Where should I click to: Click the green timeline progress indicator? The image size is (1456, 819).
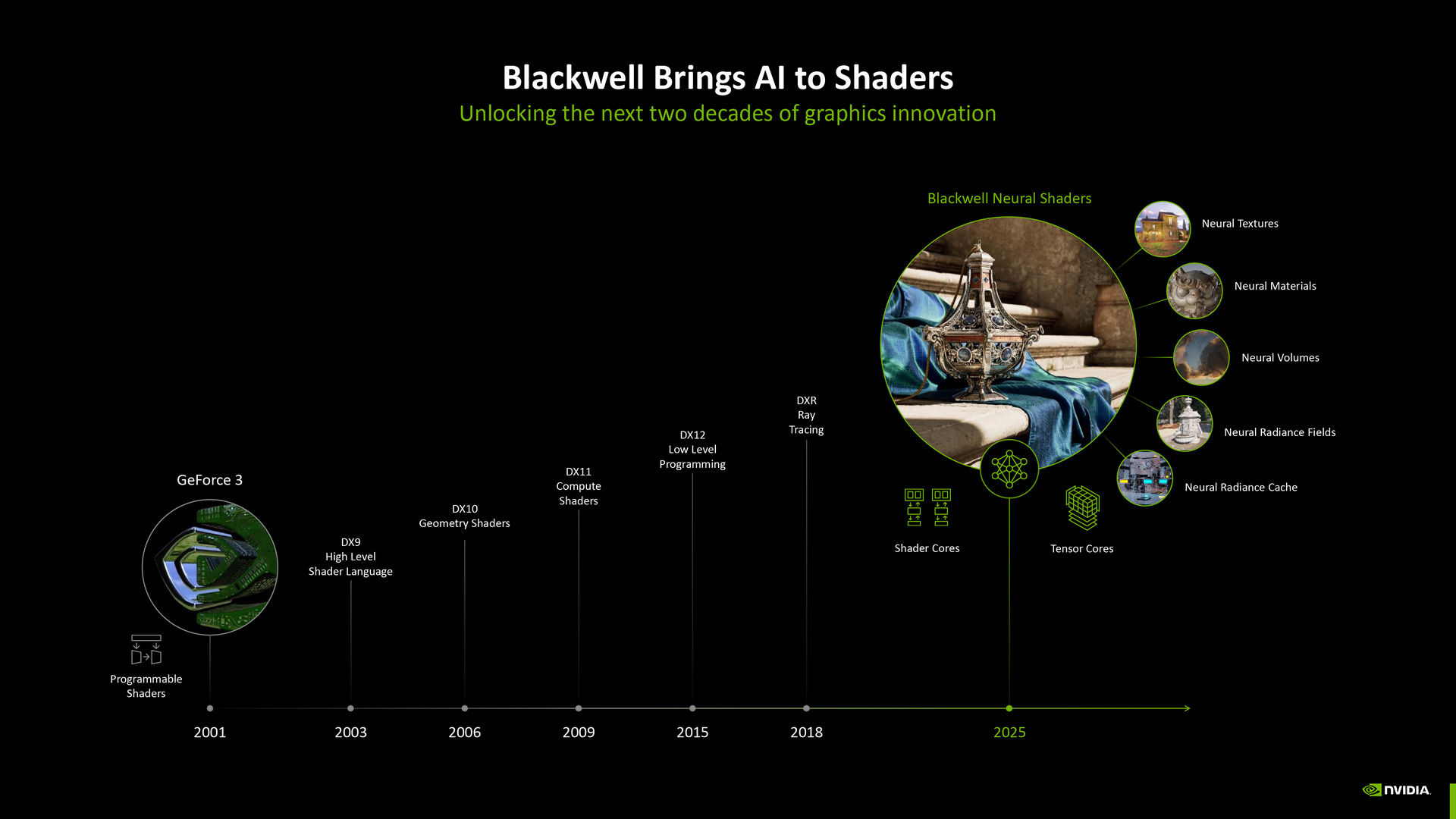click(x=1007, y=707)
